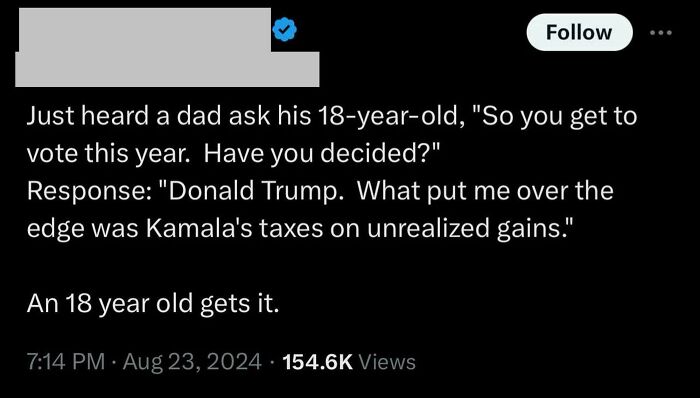Open the 7:14 PM timestamp link

coord(66,361)
